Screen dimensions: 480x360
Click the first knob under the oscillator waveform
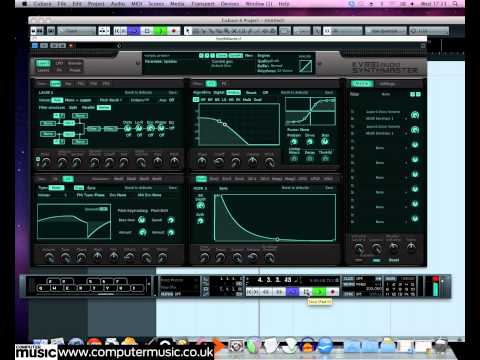click(49, 257)
